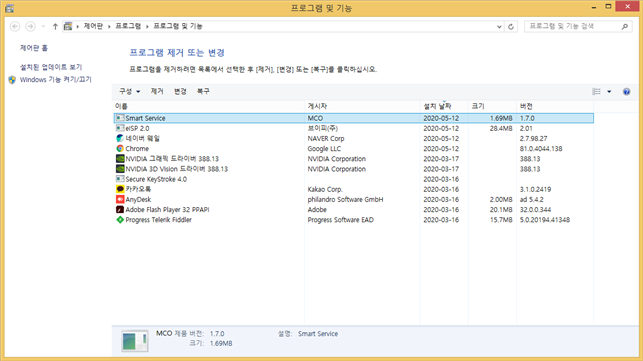Expand chevron after 제어판 in breadcrumb
The height and width of the screenshot is (361, 643).
point(109,27)
